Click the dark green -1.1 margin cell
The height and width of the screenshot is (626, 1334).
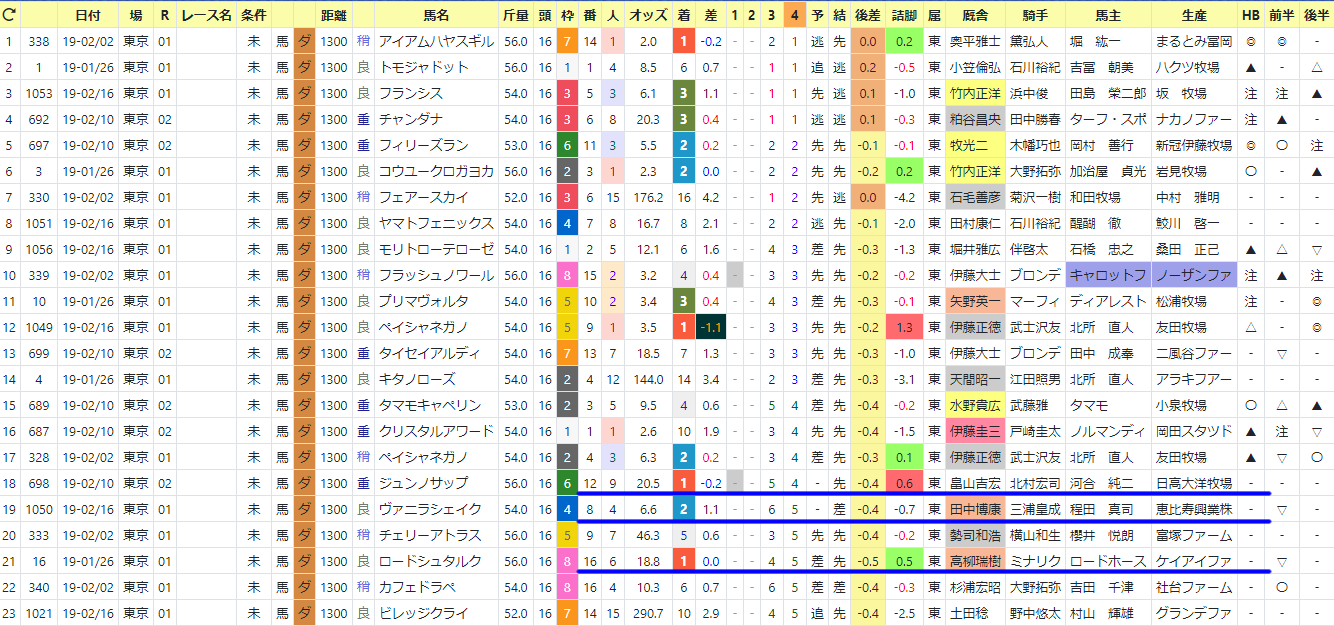tap(711, 327)
